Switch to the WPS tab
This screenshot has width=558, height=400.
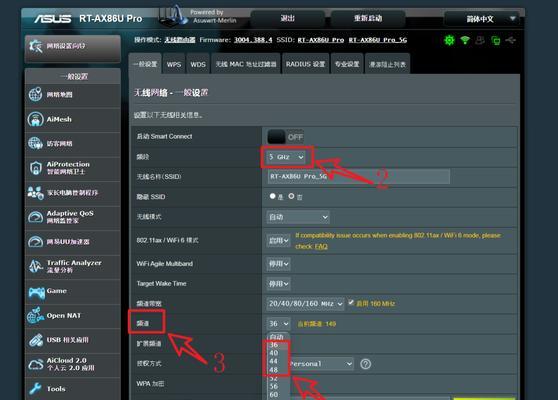coord(174,64)
